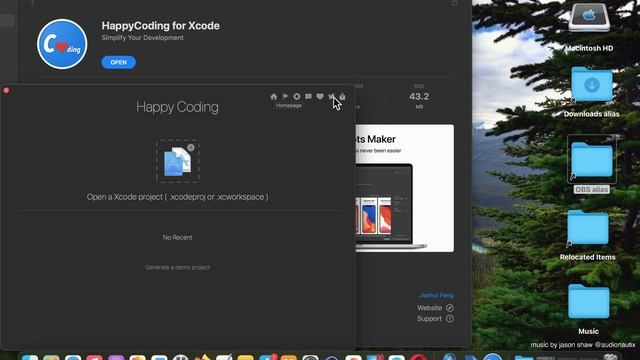Click the Open a Xcode project text
This screenshot has width=640, height=360.
(x=178, y=197)
